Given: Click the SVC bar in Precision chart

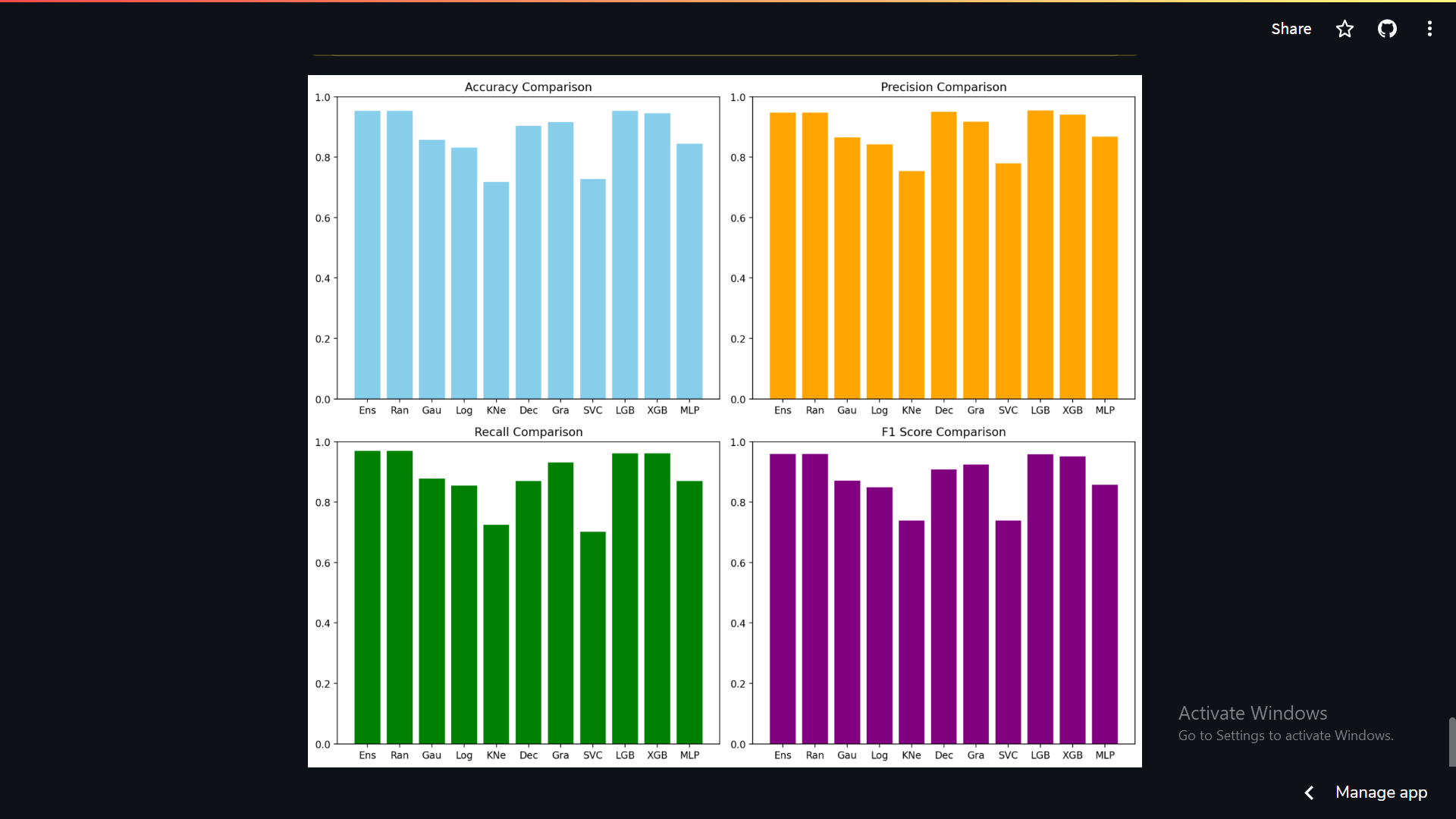Looking at the screenshot, I should tap(1008, 281).
